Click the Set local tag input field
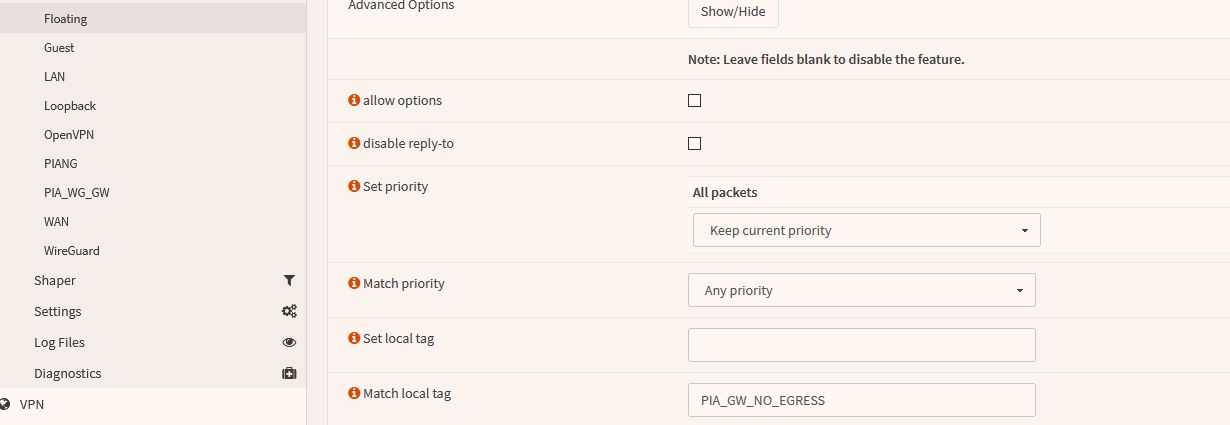 [x=861, y=345]
